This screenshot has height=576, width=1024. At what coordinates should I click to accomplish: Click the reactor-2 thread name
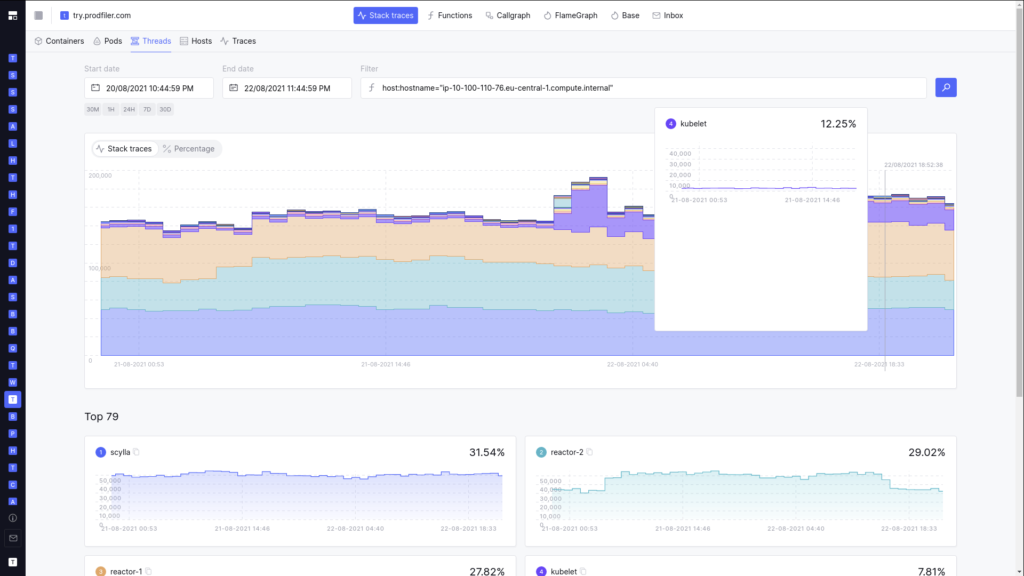coord(567,452)
